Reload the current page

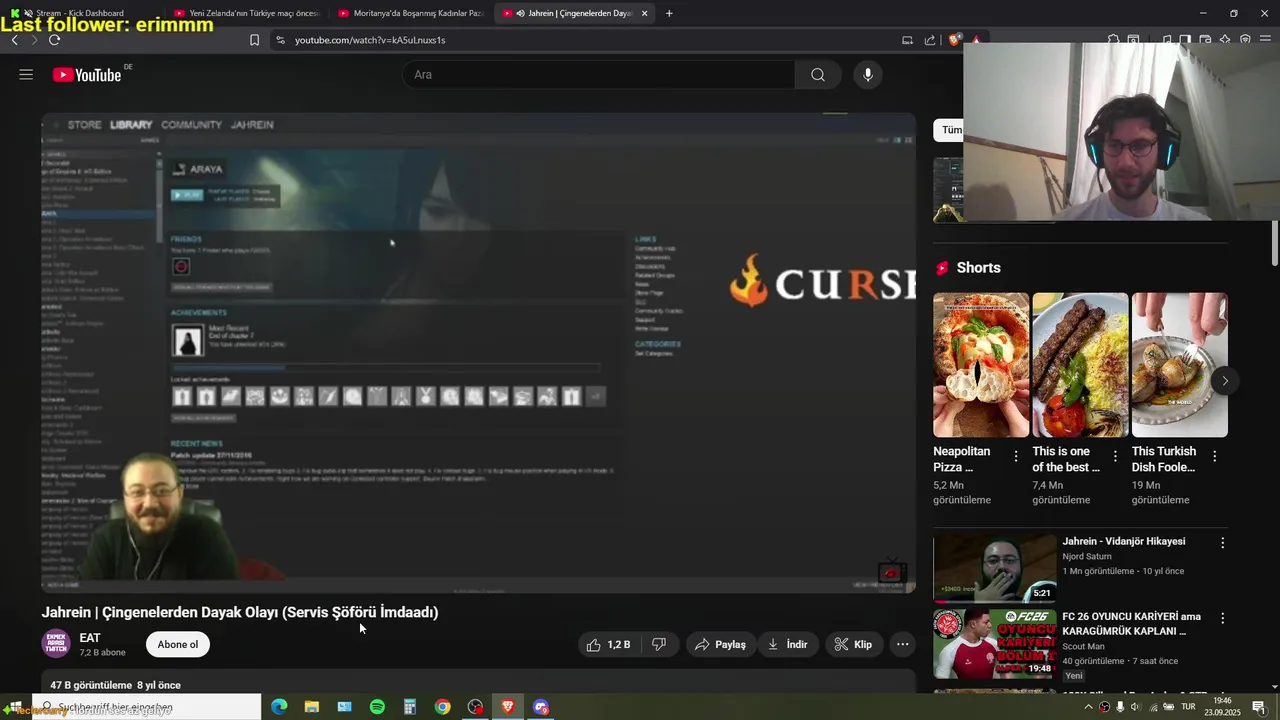[x=54, y=40]
